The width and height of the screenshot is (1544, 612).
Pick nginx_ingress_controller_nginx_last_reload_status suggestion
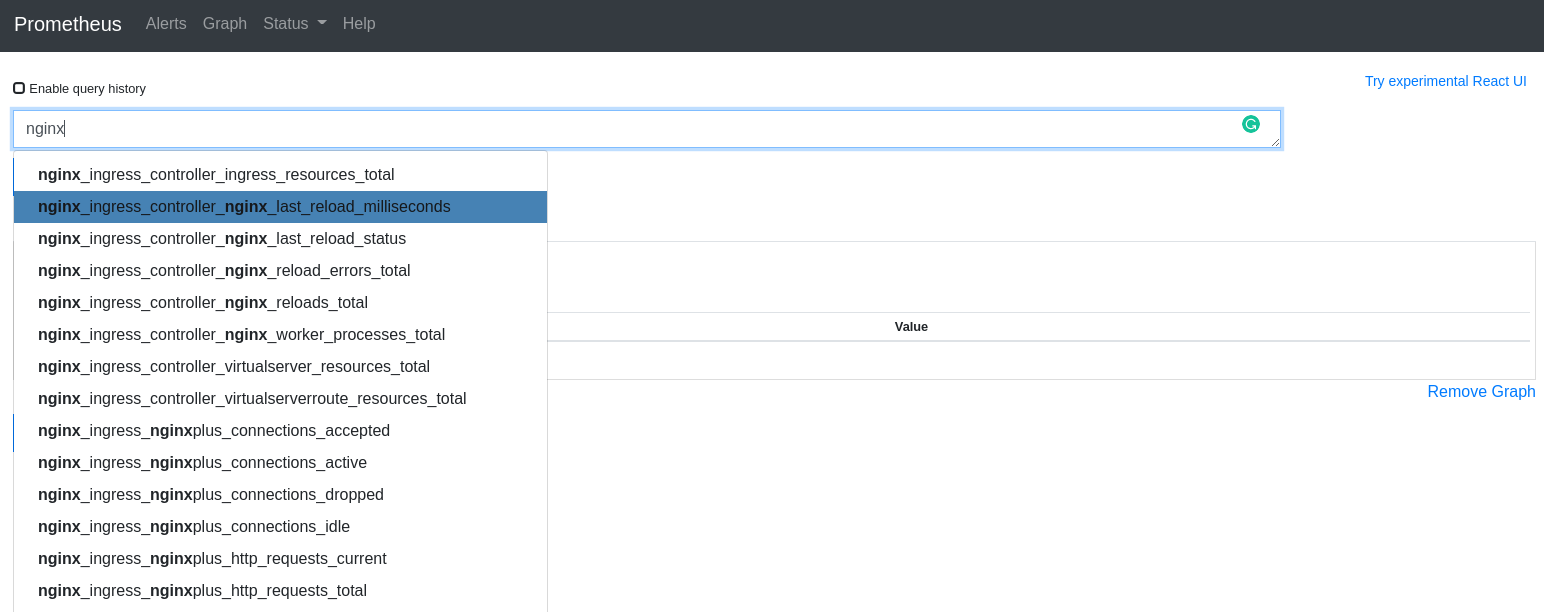(280, 239)
